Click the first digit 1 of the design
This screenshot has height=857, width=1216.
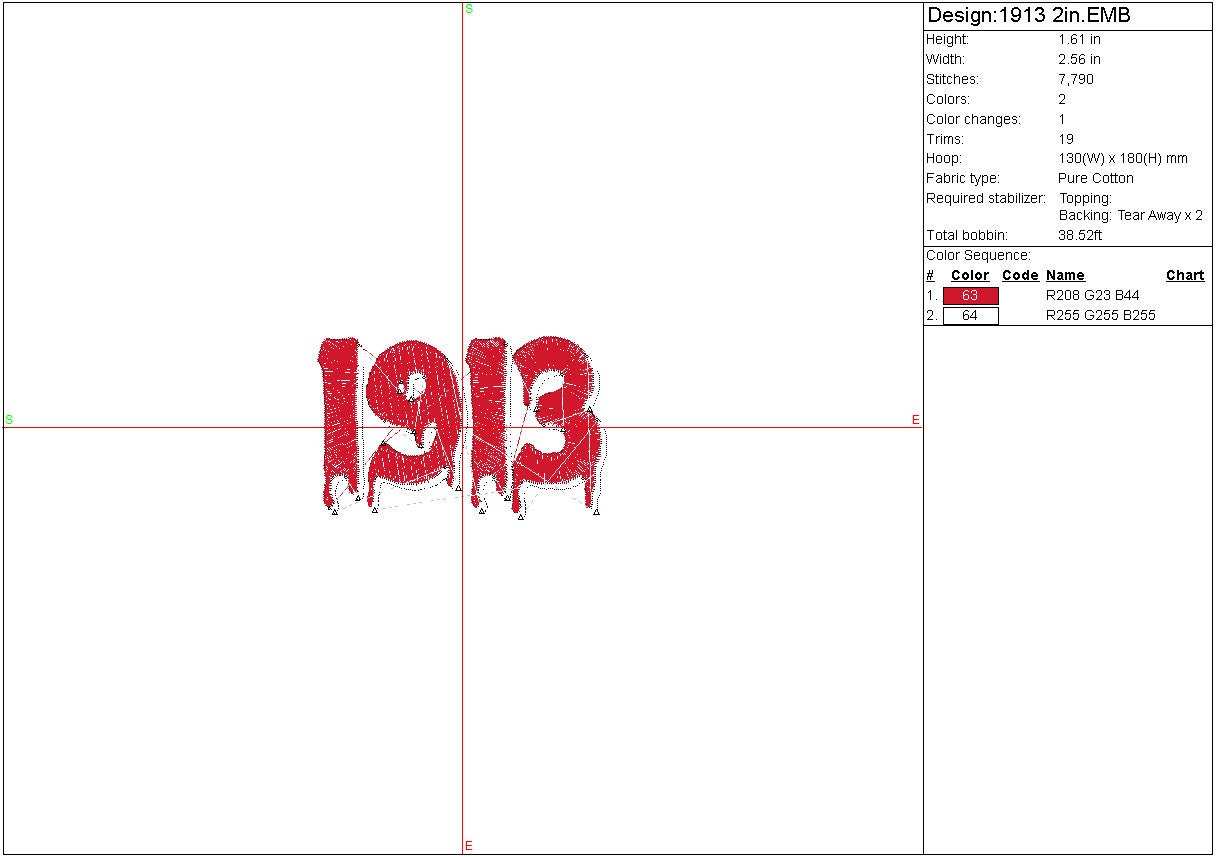(339, 420)
